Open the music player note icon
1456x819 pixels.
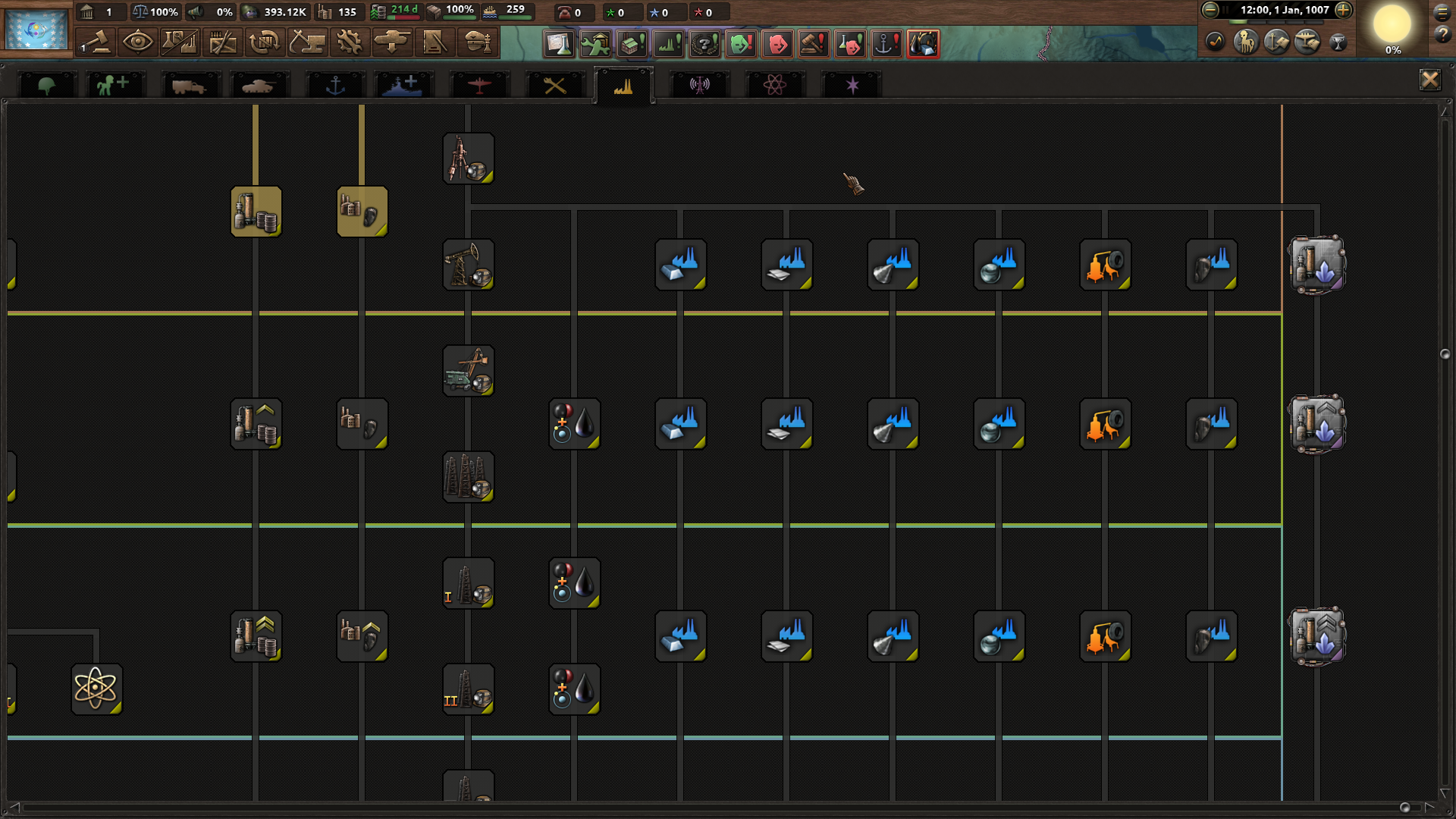[x=1215, y=42]
